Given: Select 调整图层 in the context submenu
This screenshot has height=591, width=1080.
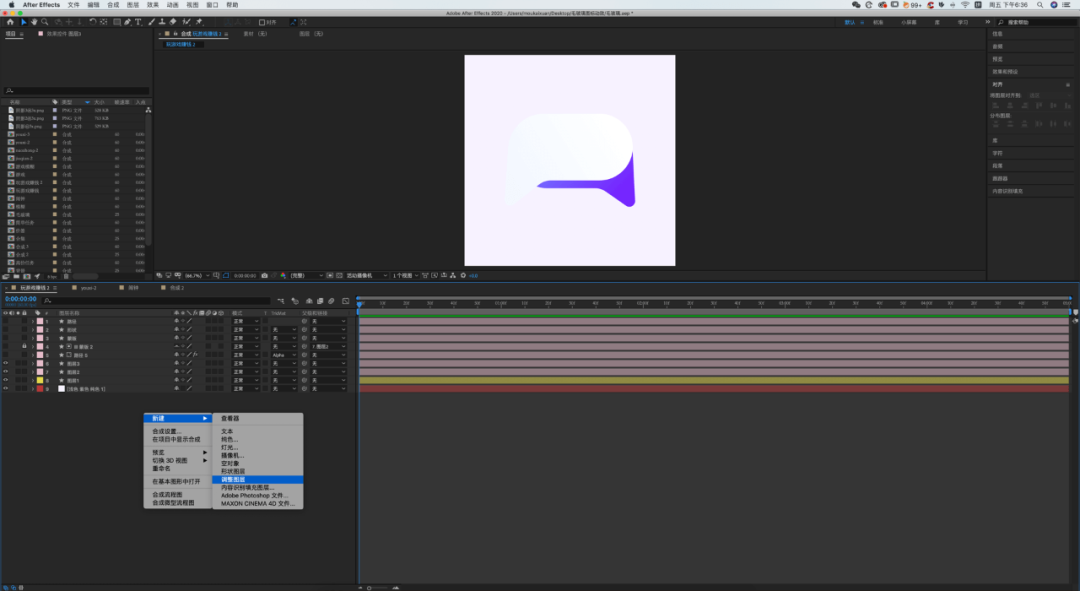Looking at the screenshot, I should pyautogui.click(x=258, y=479).
